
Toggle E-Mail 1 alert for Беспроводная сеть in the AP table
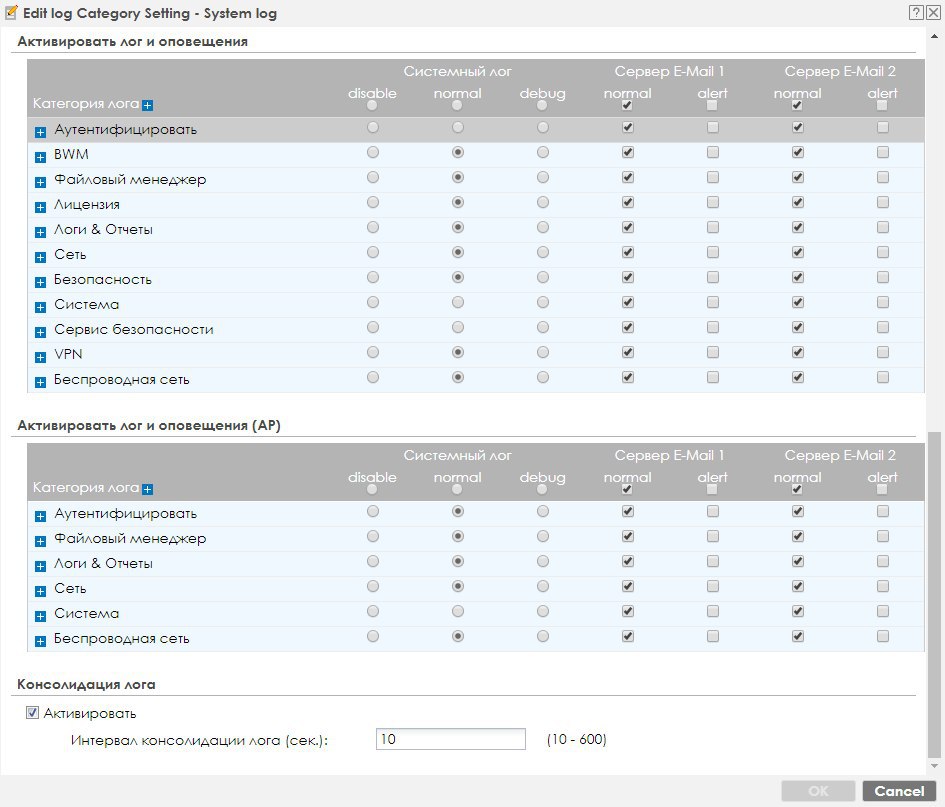pos(713,636)
